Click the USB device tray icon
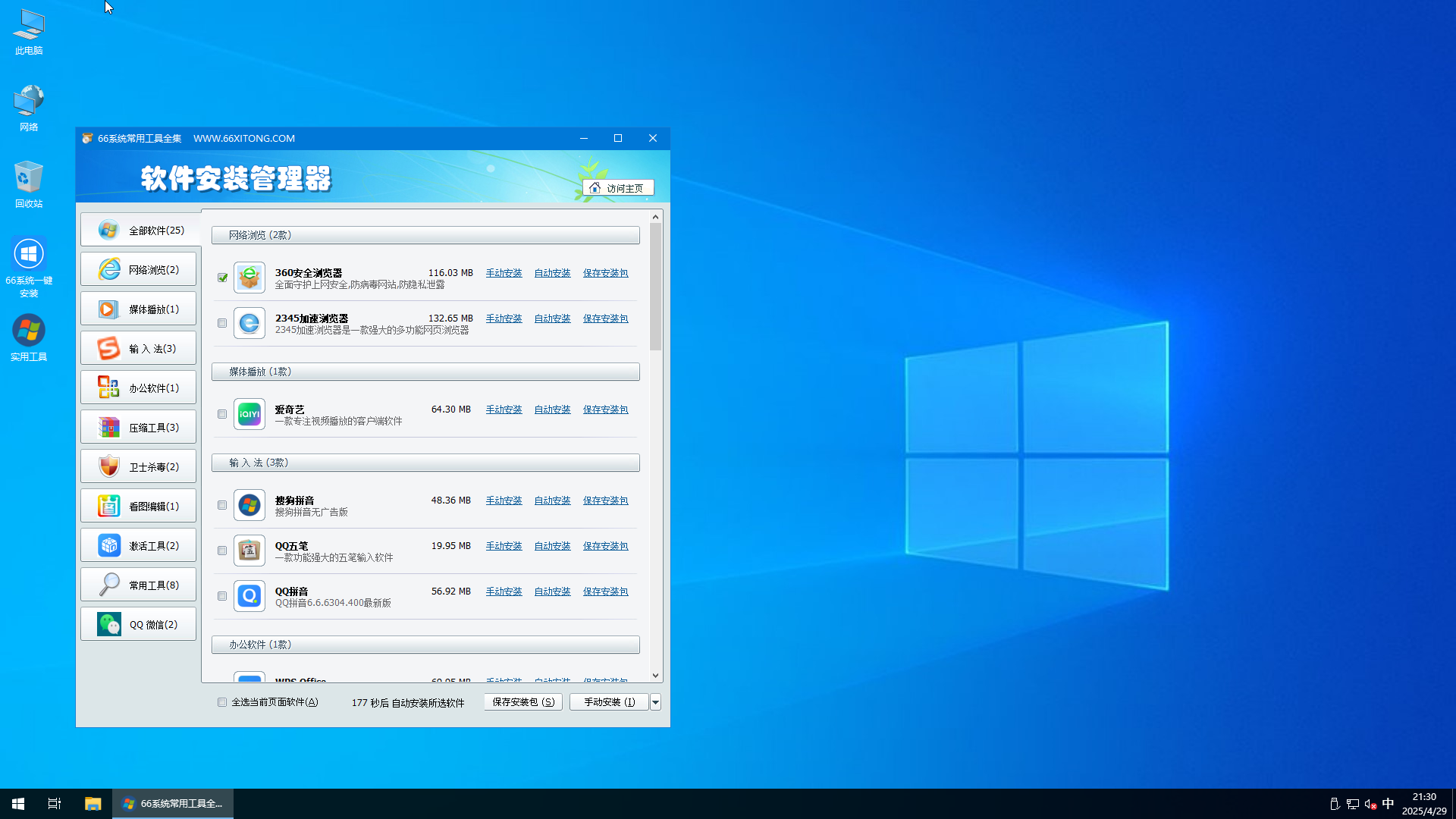Viewport: 1456px width, 819px height. 1335,804
